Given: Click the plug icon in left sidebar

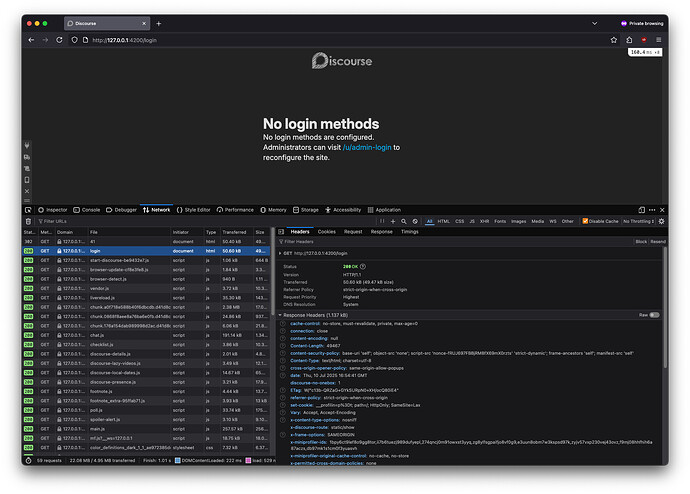Looking at the screenshot, I should click(27, 145).
